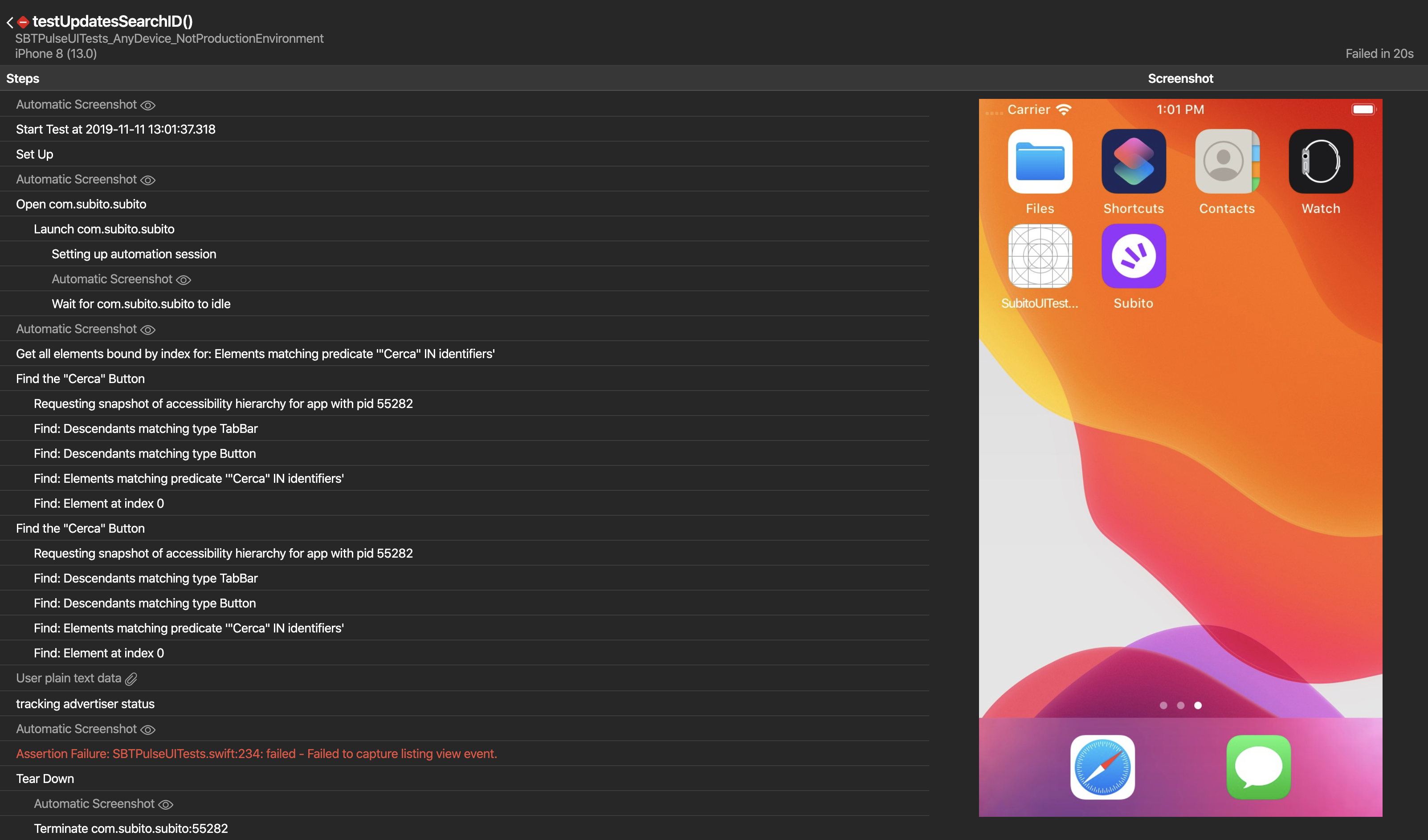Image resolution: width=1428 pixels, height=840 pixels.
Task: Collapse the Open com.subito.subito step
Action: [x=81, y=204]
